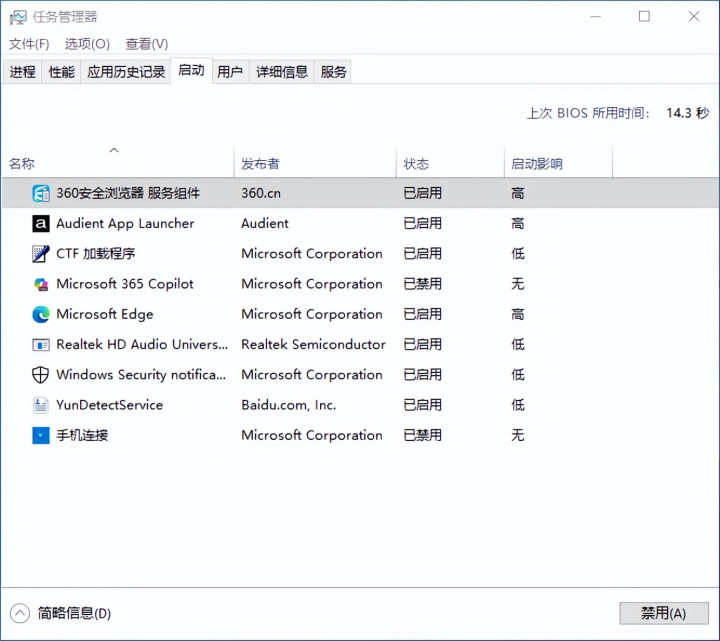Sort entries by 发布者 column
The image size is (720, 641).
click(x=315, y=163)
